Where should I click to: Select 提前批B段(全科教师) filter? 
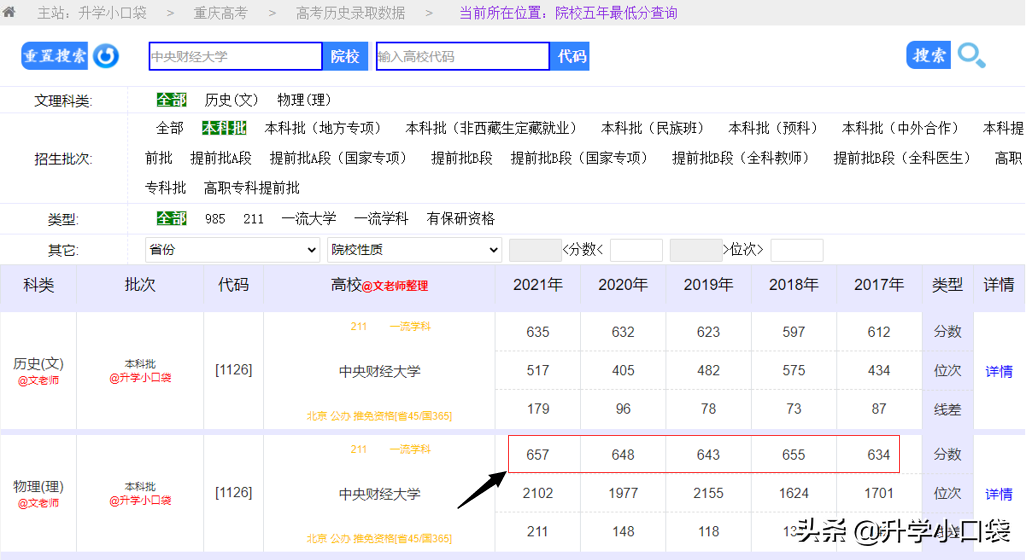(741, 158)
